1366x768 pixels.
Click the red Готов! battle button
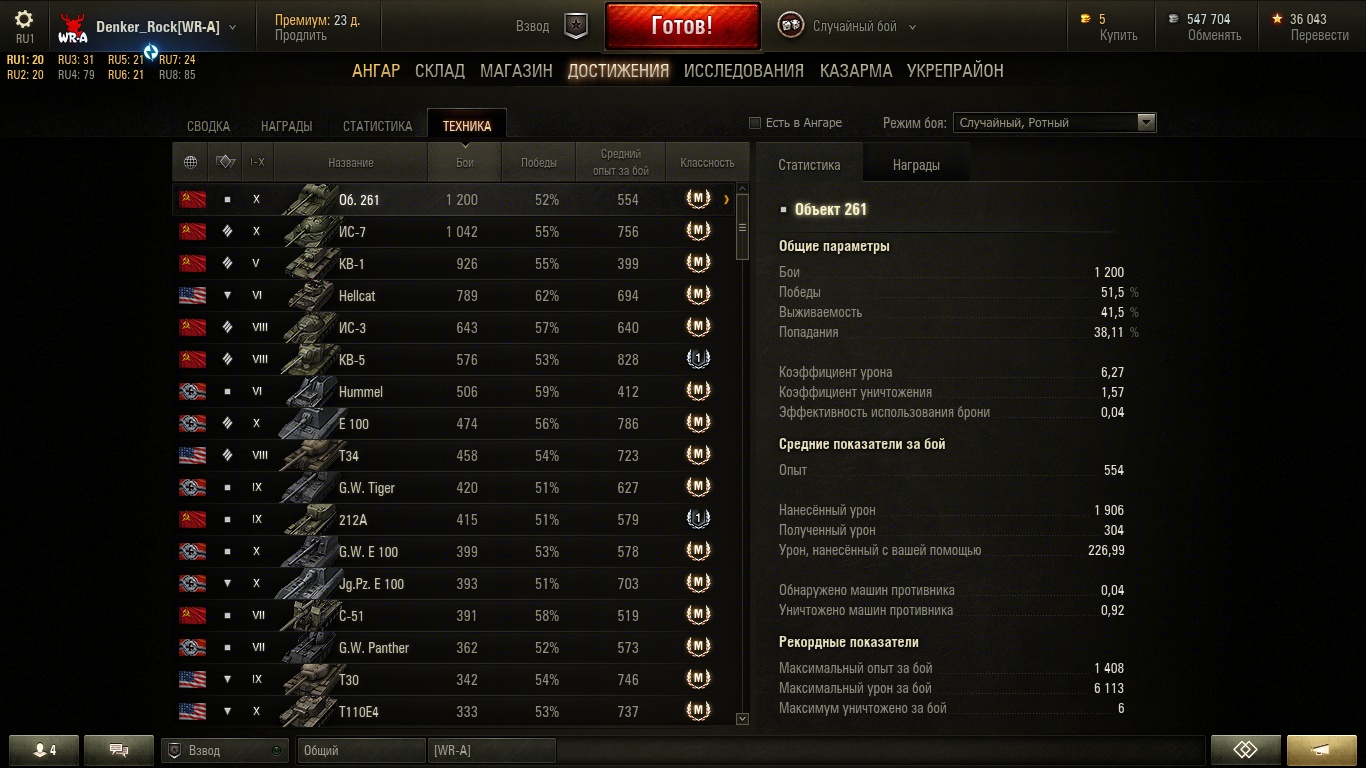[682, 26]
